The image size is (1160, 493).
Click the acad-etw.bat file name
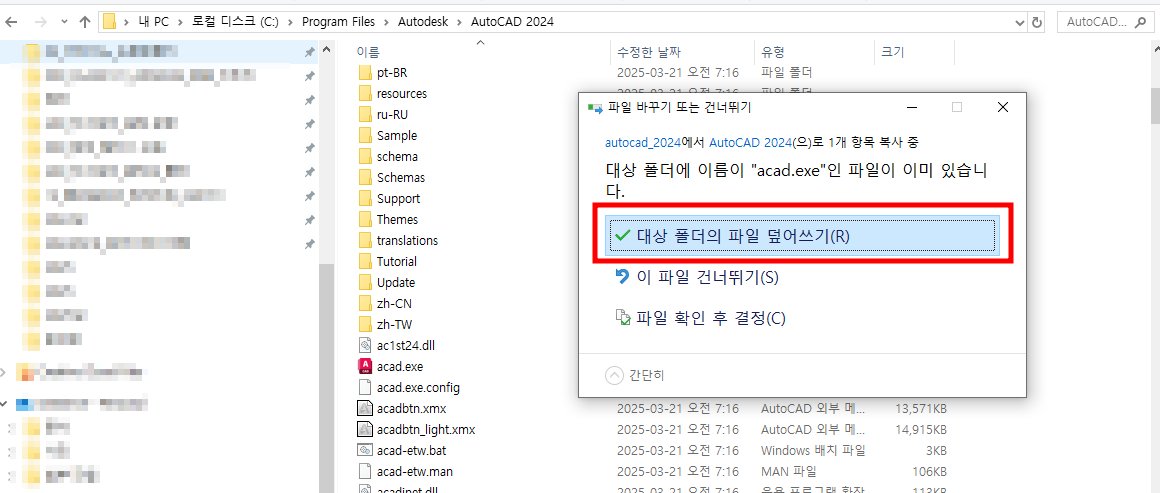409,449
